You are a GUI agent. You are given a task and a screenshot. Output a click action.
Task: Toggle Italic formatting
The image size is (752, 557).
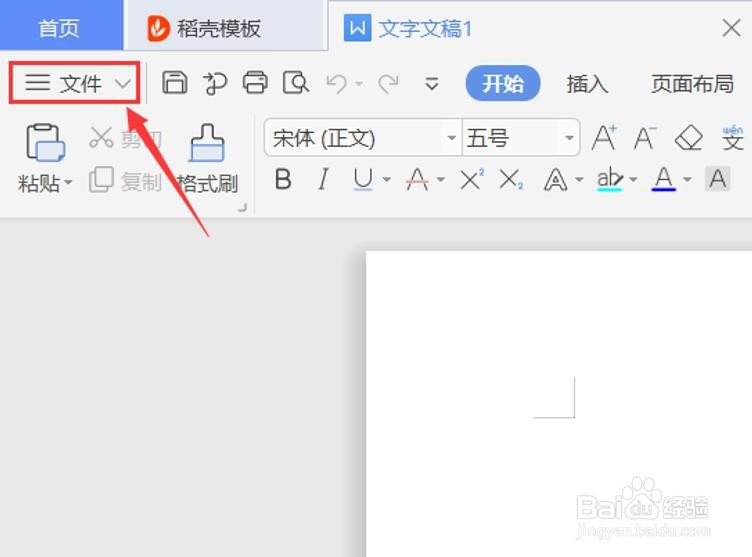[x=324, y=180]
